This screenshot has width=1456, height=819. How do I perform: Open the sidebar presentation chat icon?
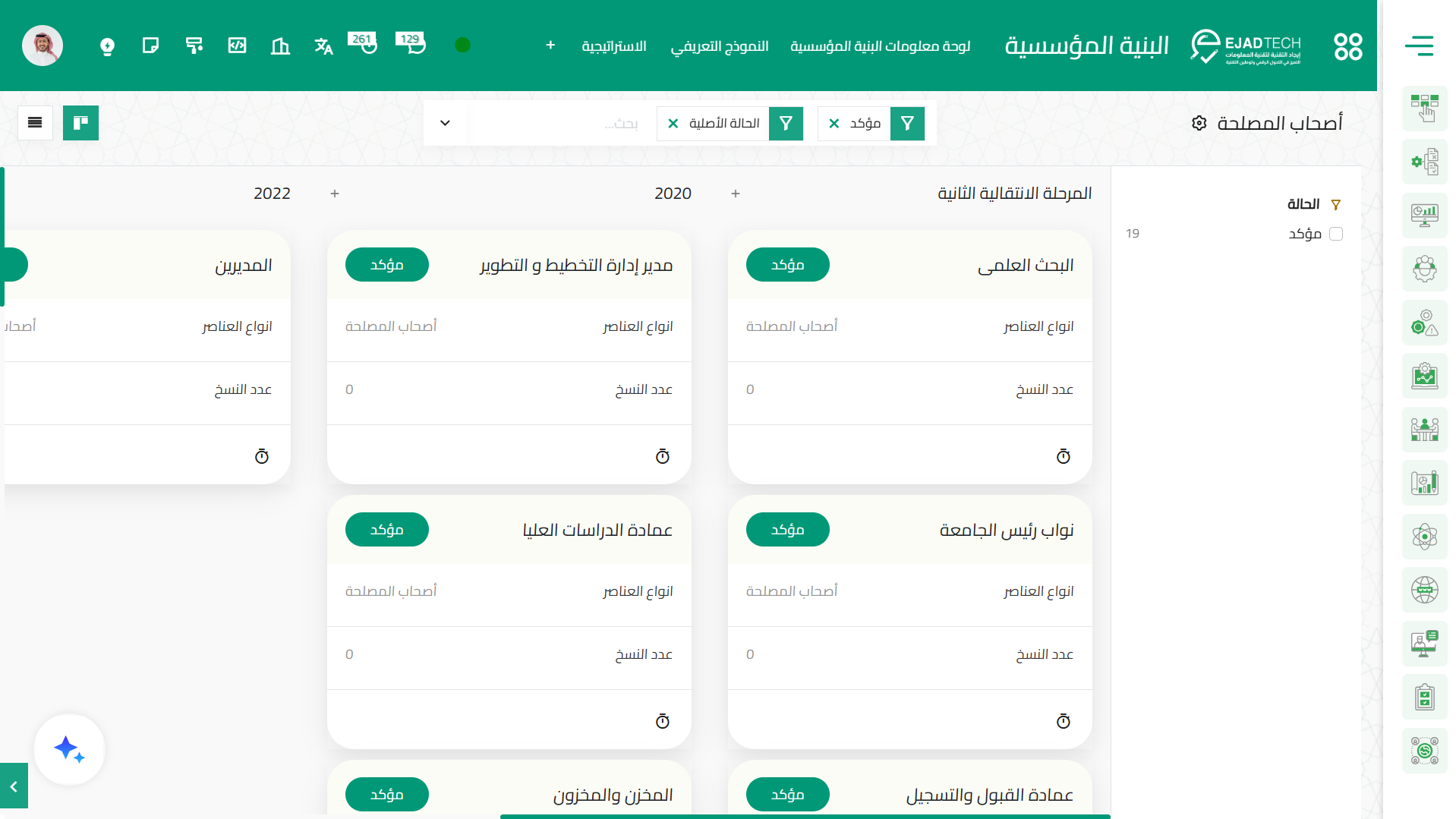pyautogui.click(x=1425, y=644)
